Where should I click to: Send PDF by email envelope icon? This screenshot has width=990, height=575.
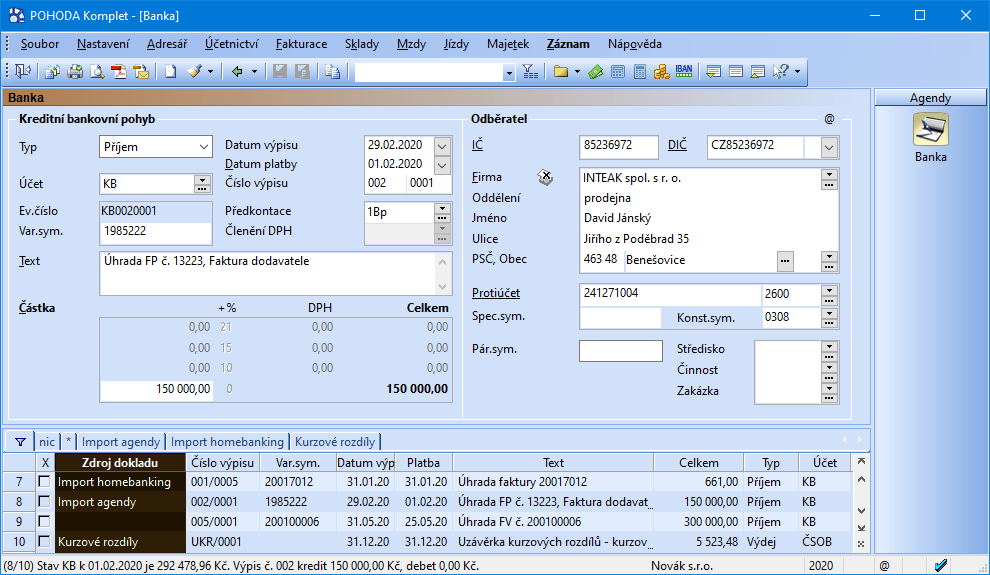pos(141,72)
